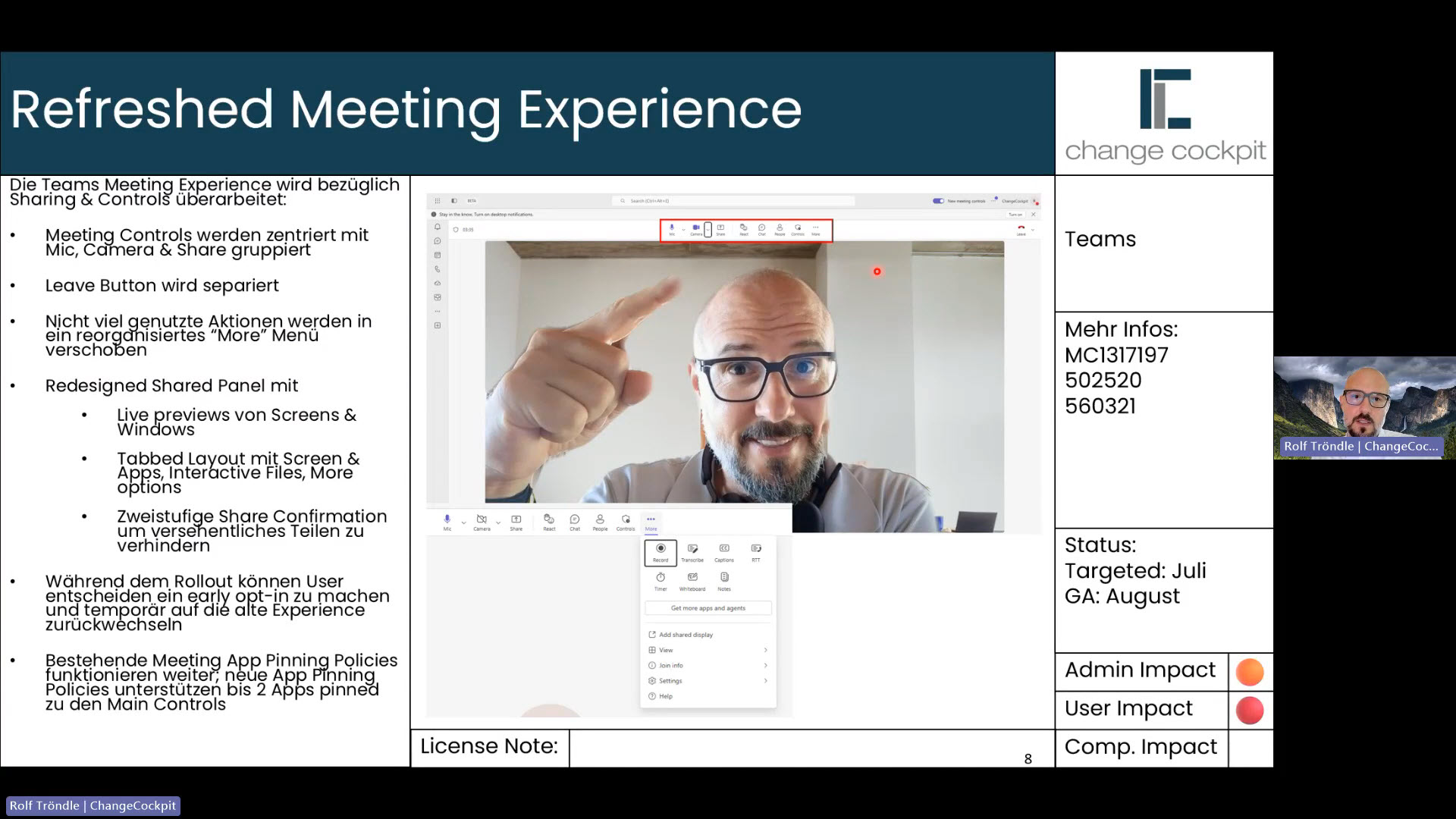Open Calendar in the left app rail
This screenshot has height=819, width=1456.
pyautogui.click(x=438, y=256)
